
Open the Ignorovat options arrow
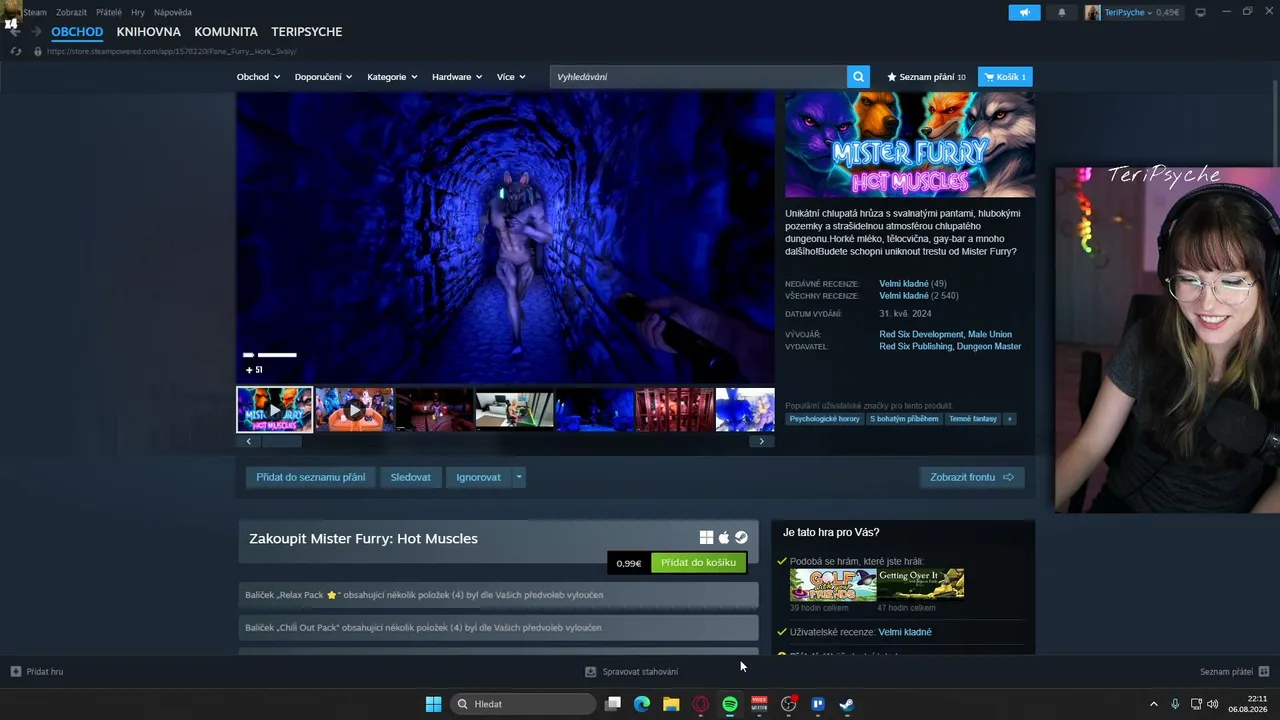tap(518, 477)
